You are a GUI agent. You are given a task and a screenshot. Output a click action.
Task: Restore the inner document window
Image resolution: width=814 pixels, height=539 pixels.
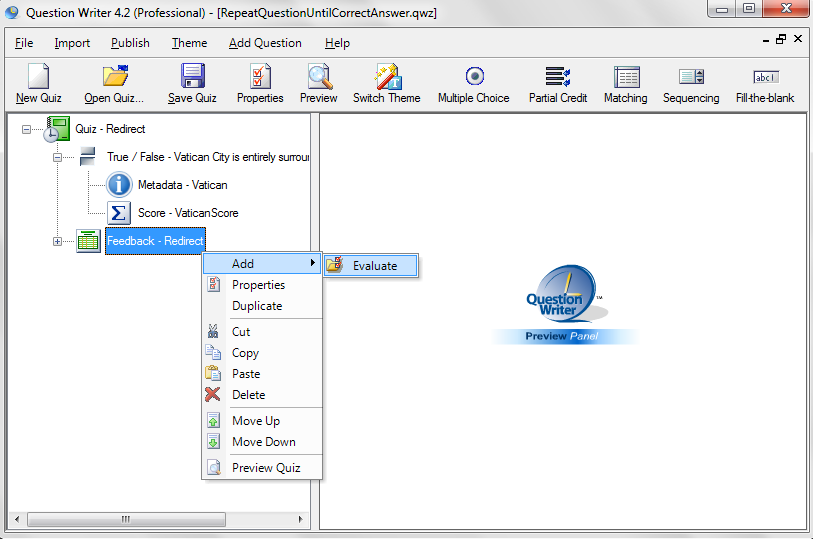click(781, 39)
